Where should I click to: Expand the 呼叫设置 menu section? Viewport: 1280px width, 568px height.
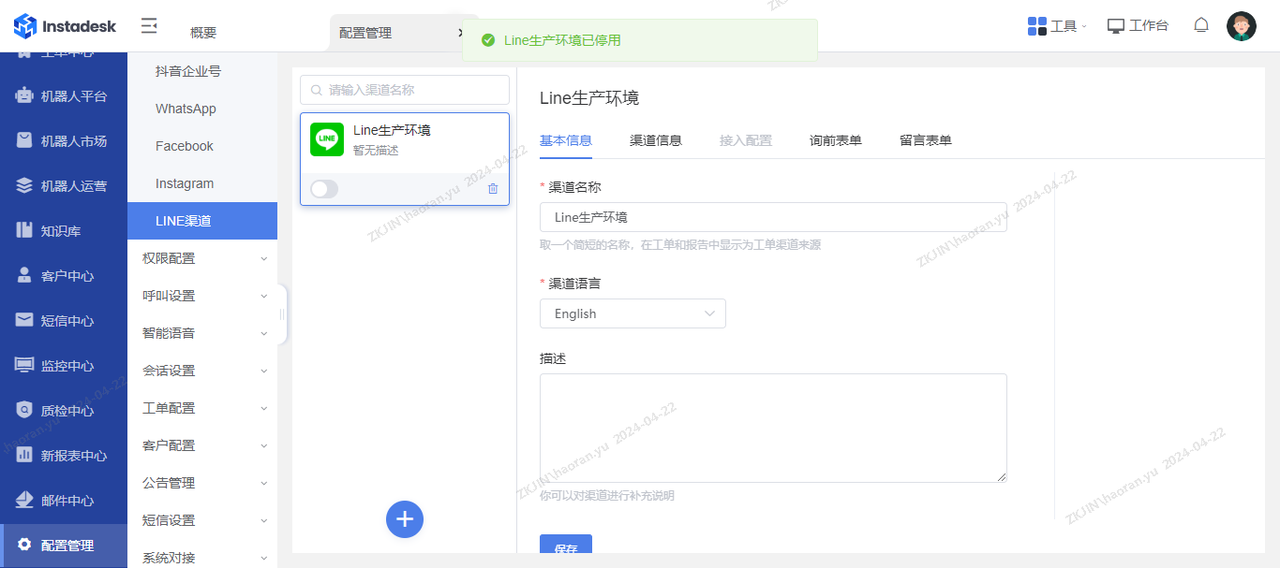(x=202, y=296)
